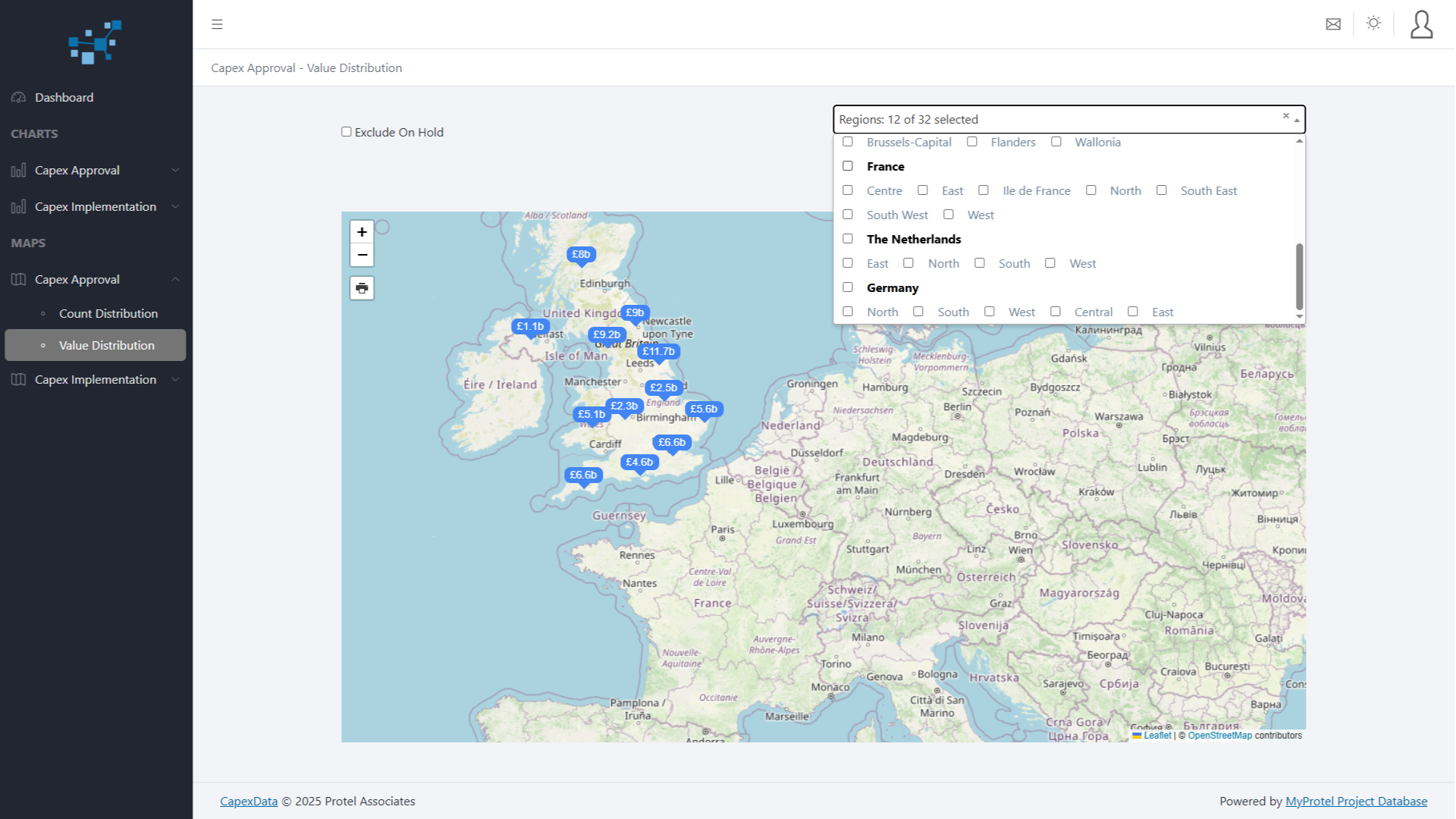The width and height of the screenshot is (1456, 819).
Task: Check the Flanders region
Action: point(972,142)
